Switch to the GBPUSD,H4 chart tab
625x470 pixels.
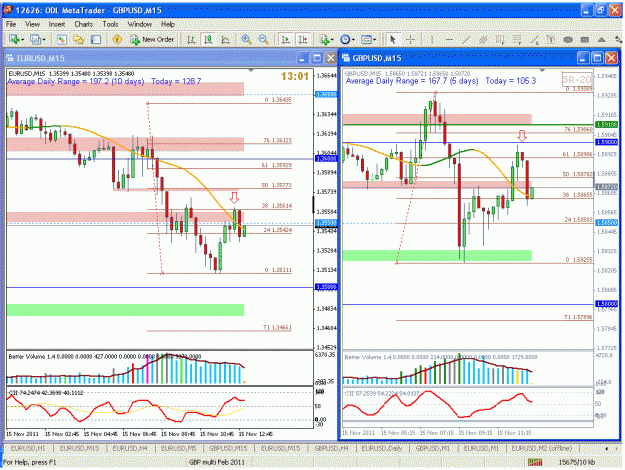pos(331,448)
